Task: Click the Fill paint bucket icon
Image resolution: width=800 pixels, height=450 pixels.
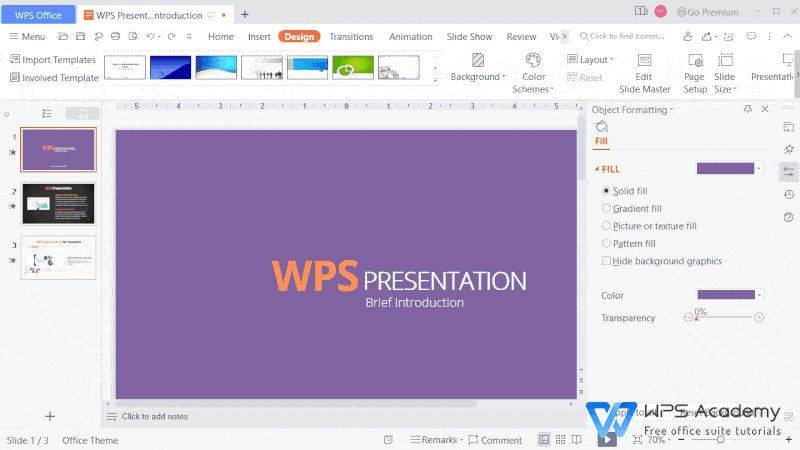Action: pos(602,127)
